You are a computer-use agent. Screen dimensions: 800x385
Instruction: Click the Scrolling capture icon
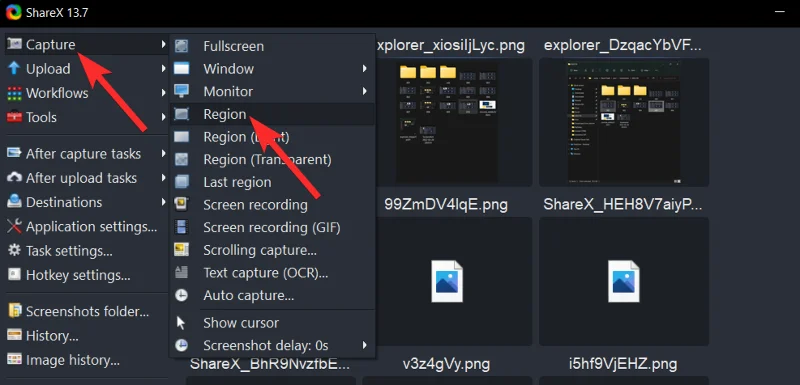[x=181, y=250]
